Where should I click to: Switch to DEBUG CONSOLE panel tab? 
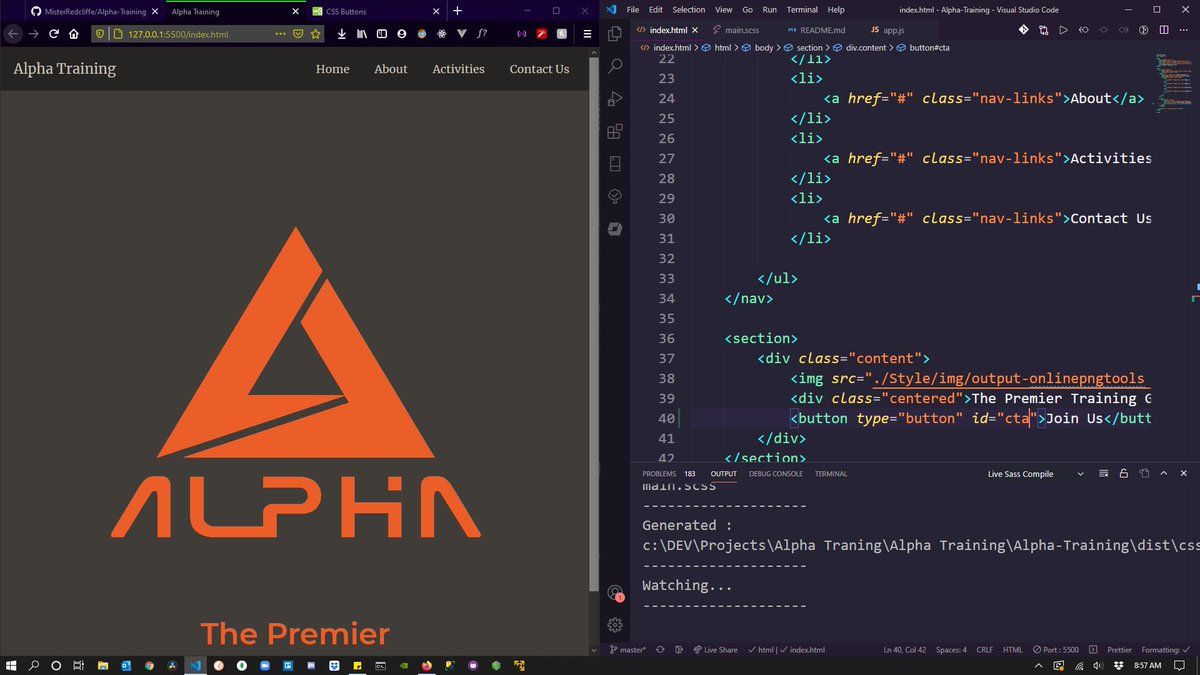(776, 473)
